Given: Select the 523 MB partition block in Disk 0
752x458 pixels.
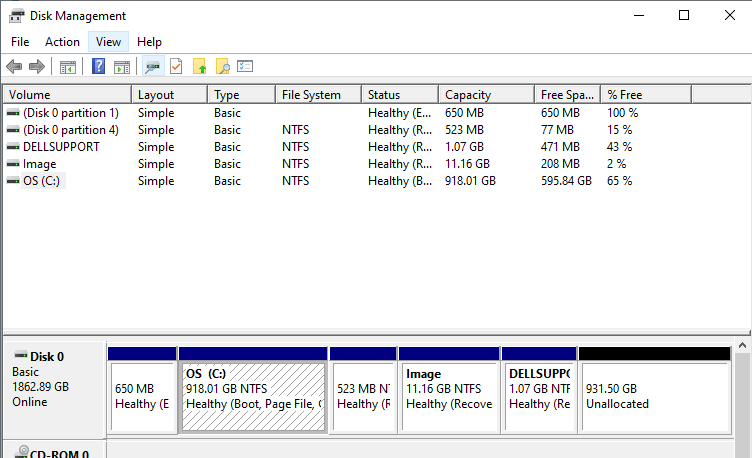Looking at the screenshot, I should coord(363,390).
